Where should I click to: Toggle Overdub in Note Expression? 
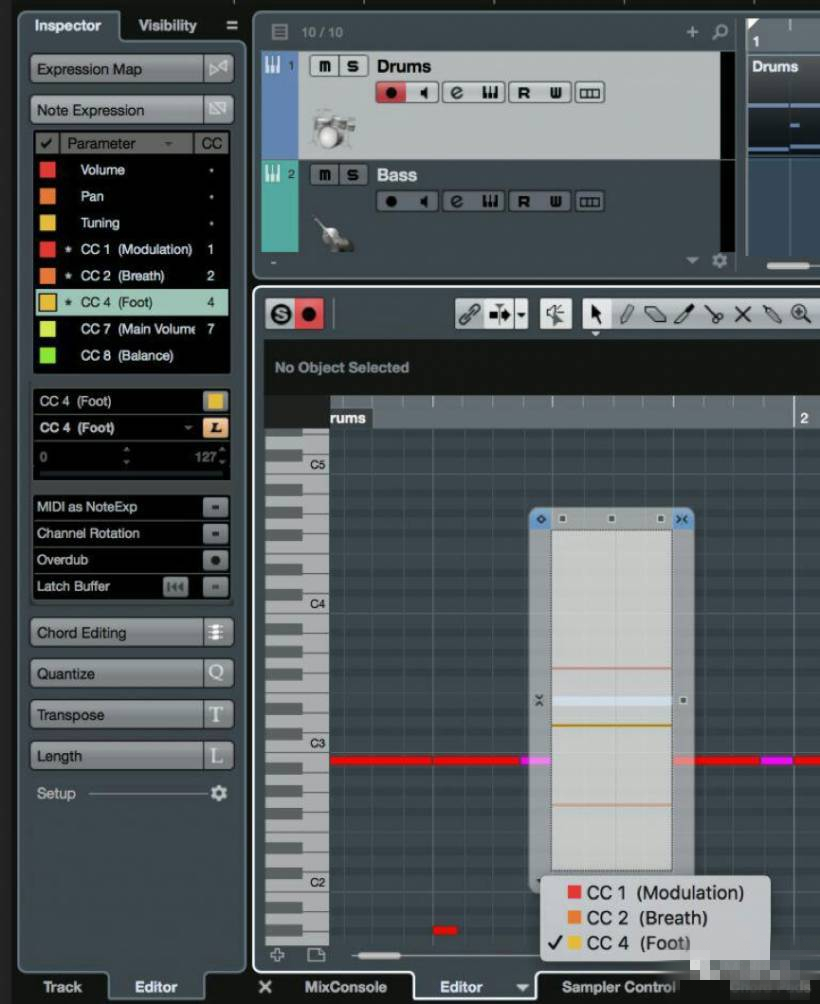pyautogui.click(x=215, y=560)
